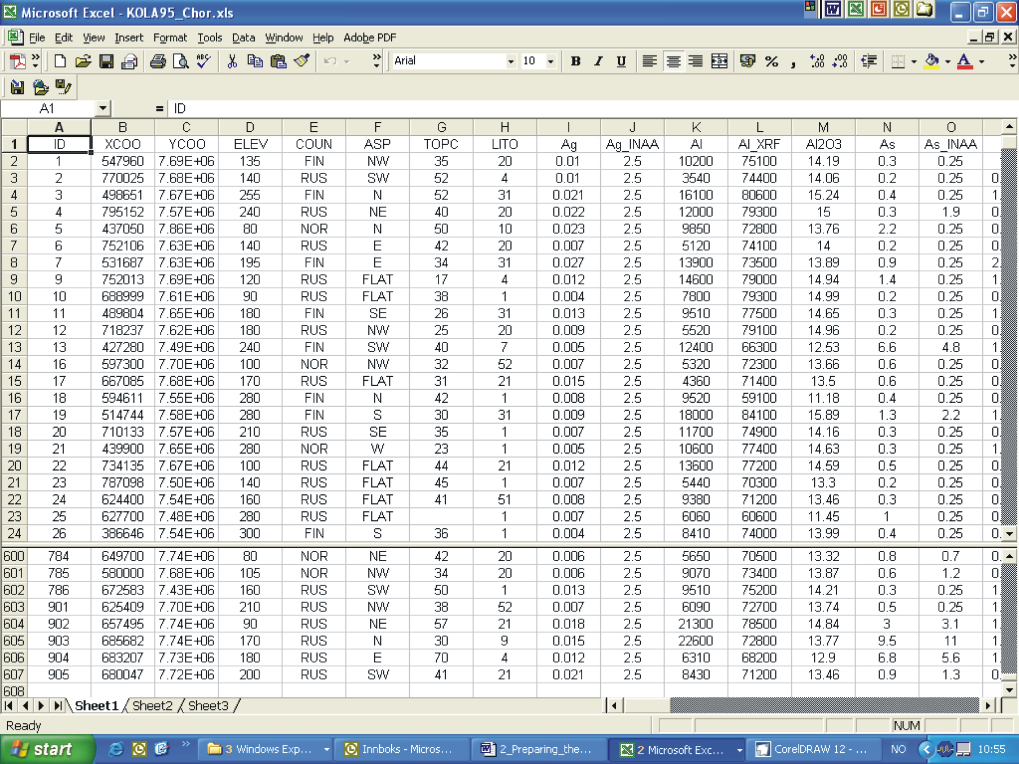Open Print Preview from the toolbar
The height and width of the screenshot is (764, 1019).
pyautogui.click(x=180, y=61)
